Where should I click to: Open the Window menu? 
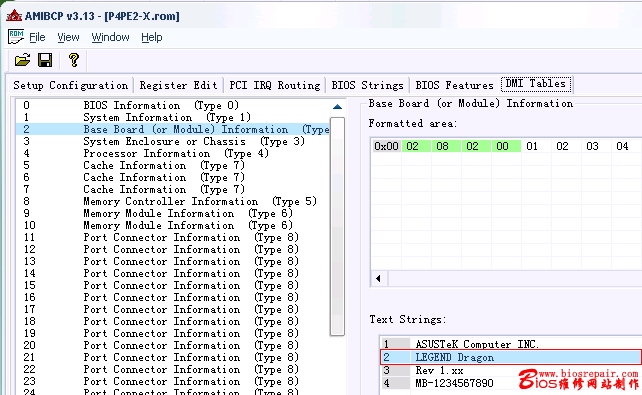point(111,37)
